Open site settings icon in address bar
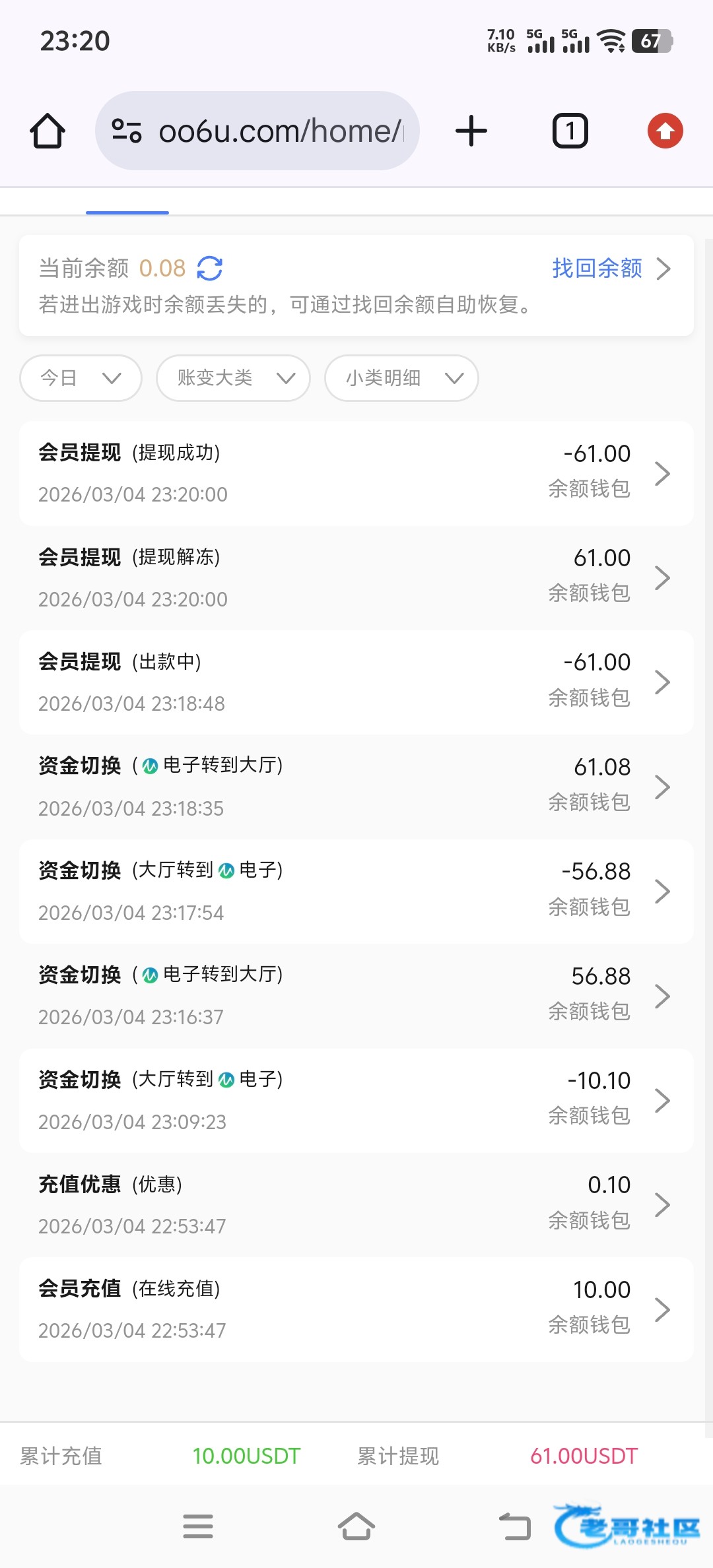 [126, 131]
